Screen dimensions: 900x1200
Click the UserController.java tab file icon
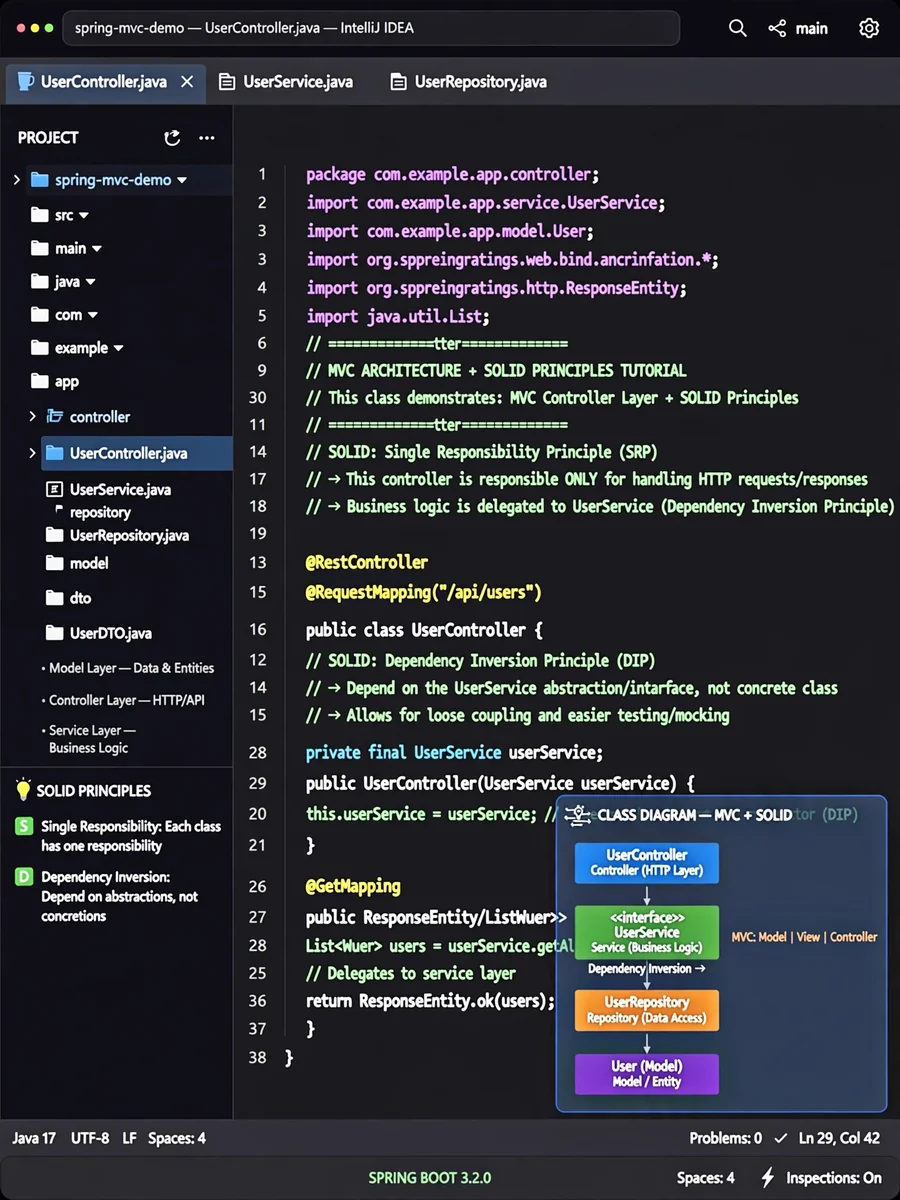pos(26,81)
